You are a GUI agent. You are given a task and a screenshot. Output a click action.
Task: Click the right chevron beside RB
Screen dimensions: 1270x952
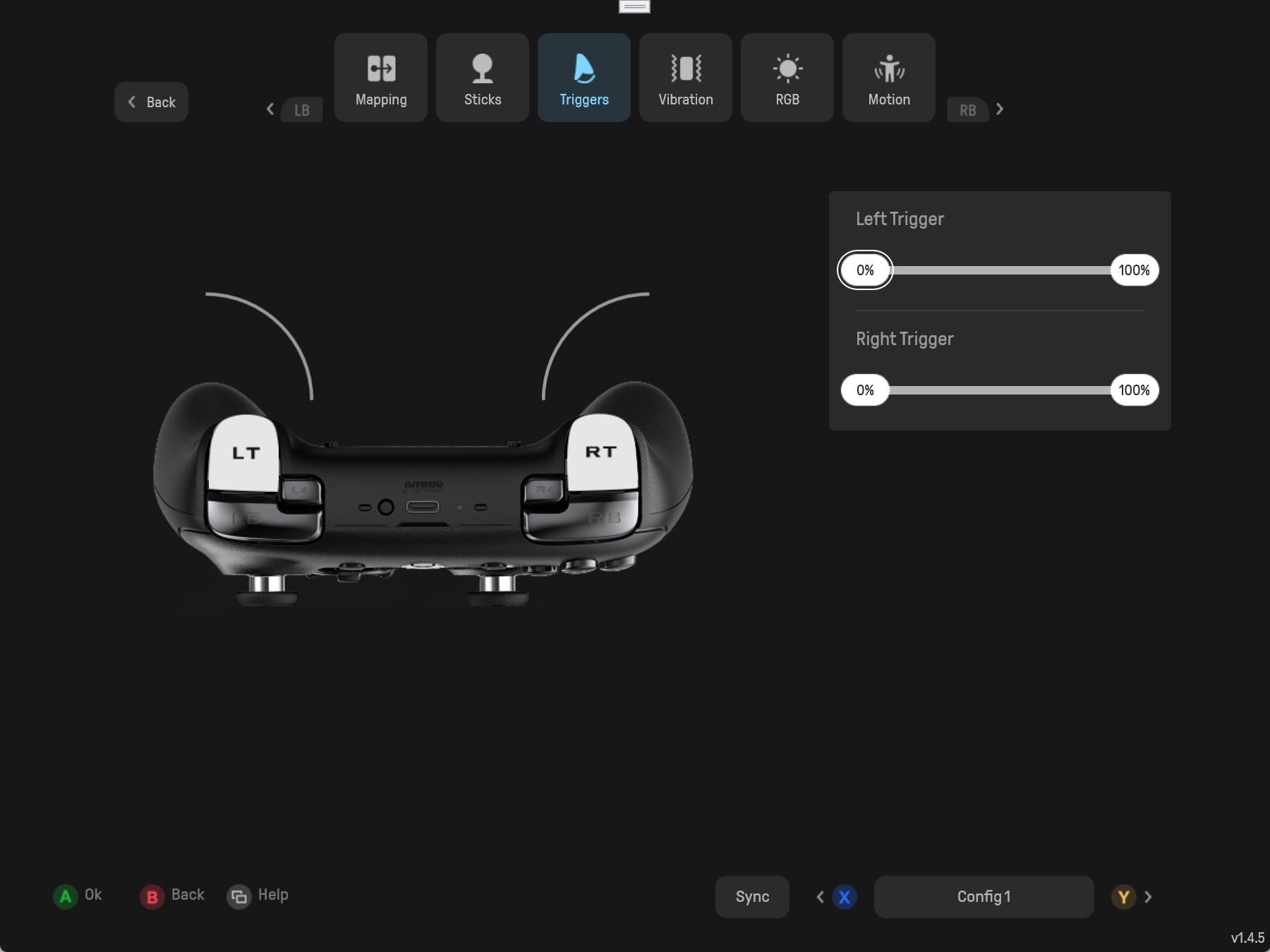pyautogui.click(x=1000, y=109)
